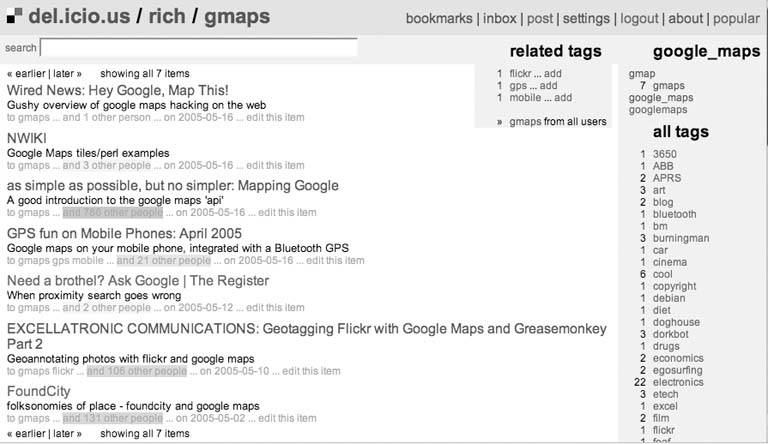Open the FoundCity bookmark title

tap(39, 391)
